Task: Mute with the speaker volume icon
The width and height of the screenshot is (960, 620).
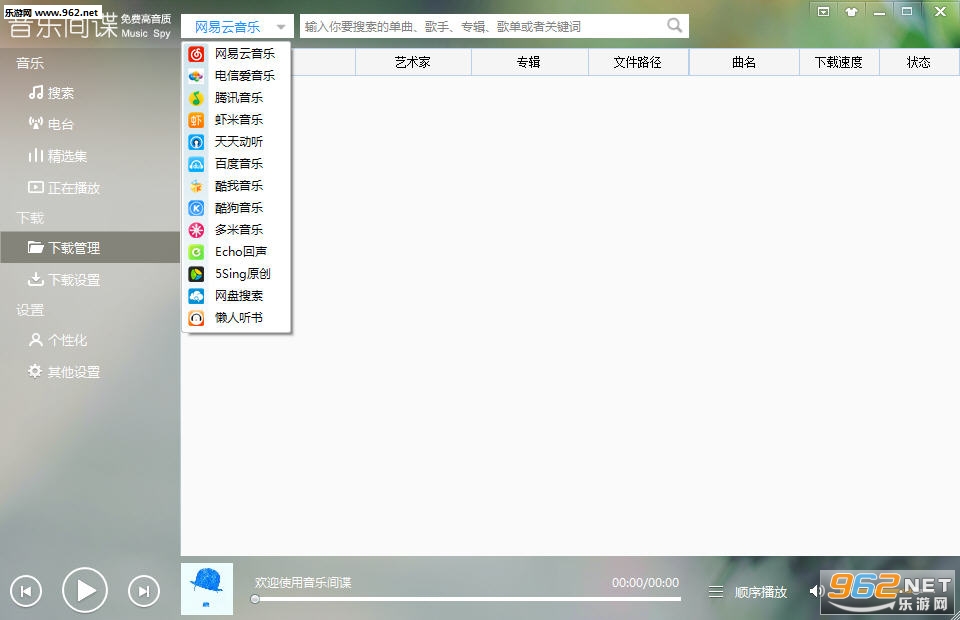Action: [816, 591]
